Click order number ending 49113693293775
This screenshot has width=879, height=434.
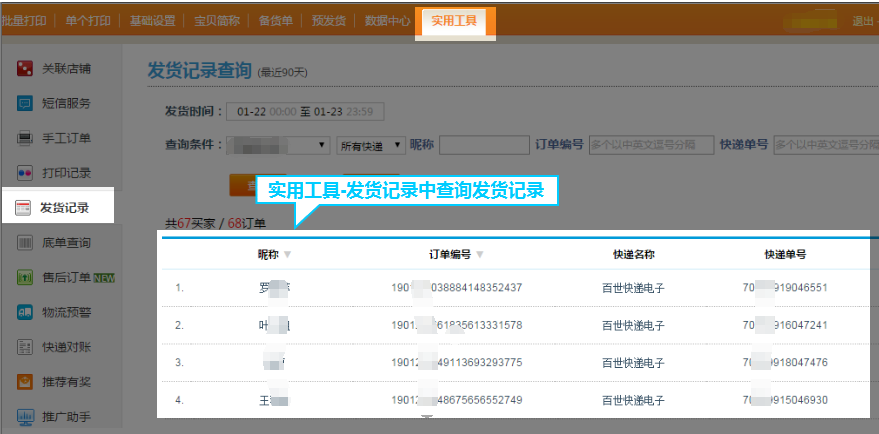coord(457,363)
